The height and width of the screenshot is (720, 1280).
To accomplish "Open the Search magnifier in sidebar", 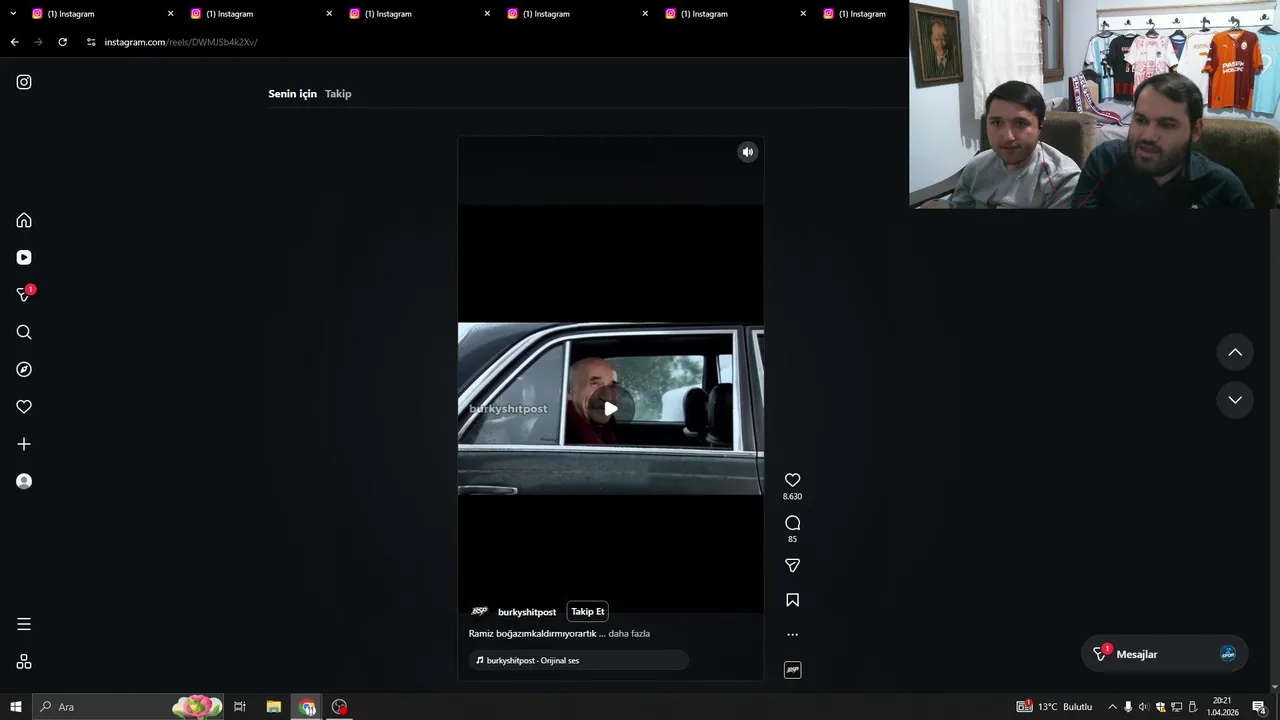I will tap(24, 332).
